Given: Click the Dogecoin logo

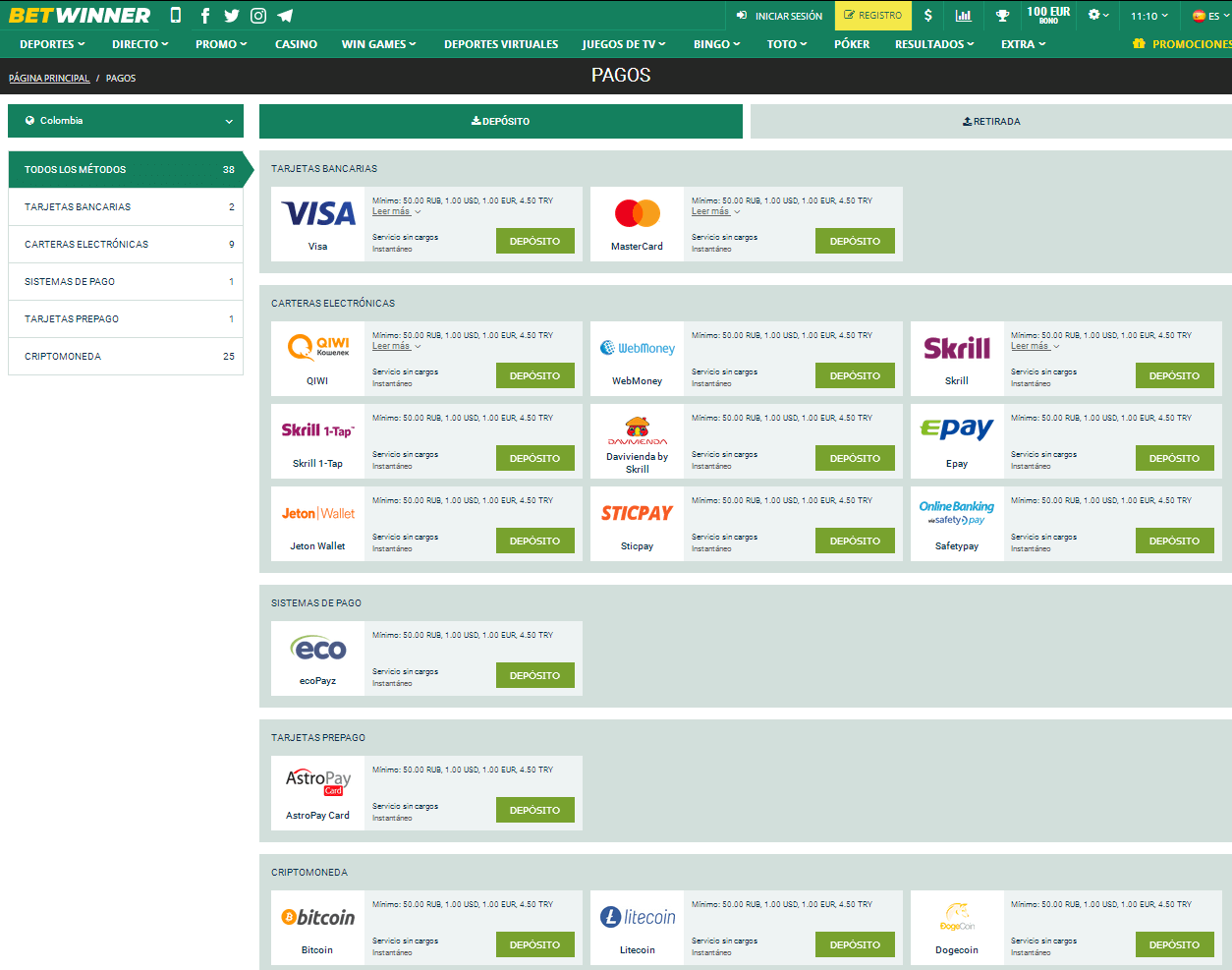Looking at the screenshot, I should click(957, 917).
